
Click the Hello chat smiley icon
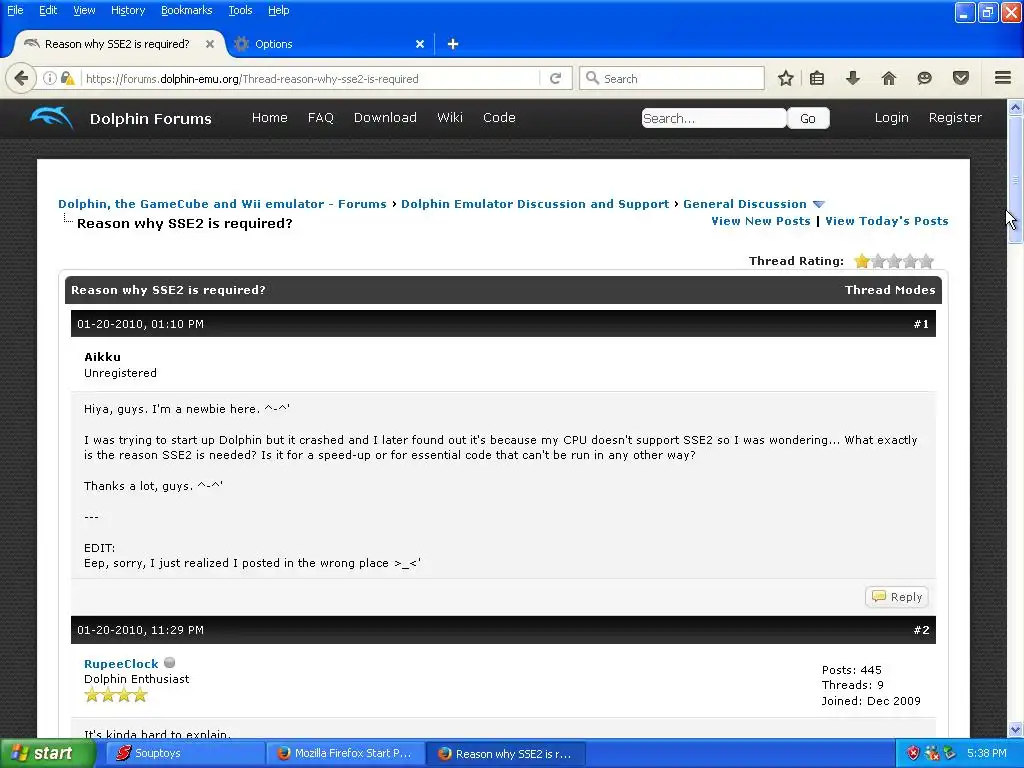(x=924, y=78)
